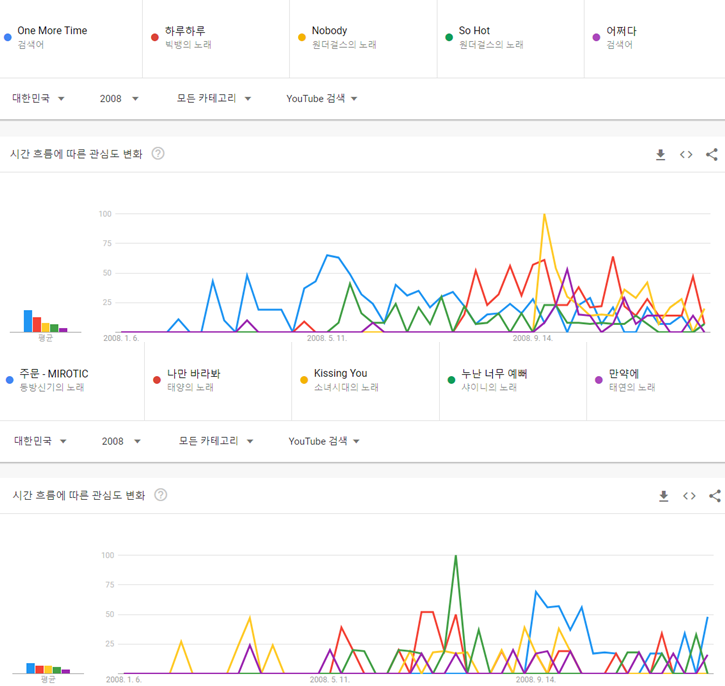Image resolution: width=725 pixels, height=686 pixels.
Task: Open embed code for the bottom chart
Action: click(x=689, y=496)
